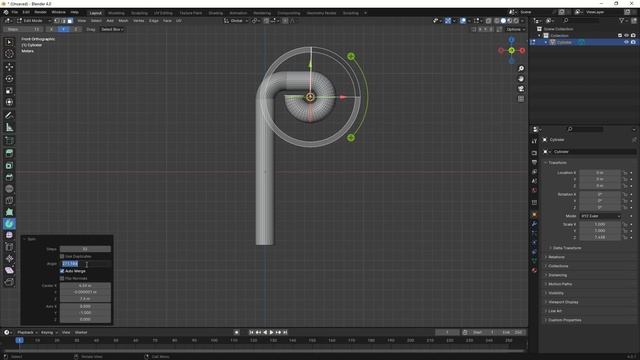Open the Modifiers wrench properties tab

pos(534,224)
